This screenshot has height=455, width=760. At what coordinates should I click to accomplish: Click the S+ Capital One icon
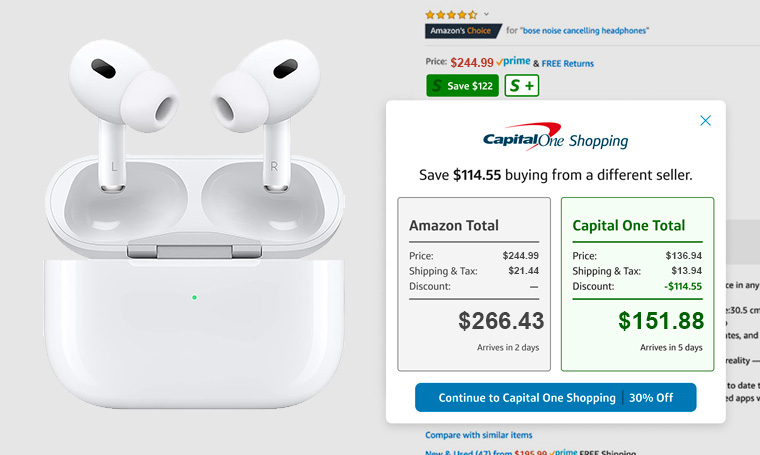[520, 86]
